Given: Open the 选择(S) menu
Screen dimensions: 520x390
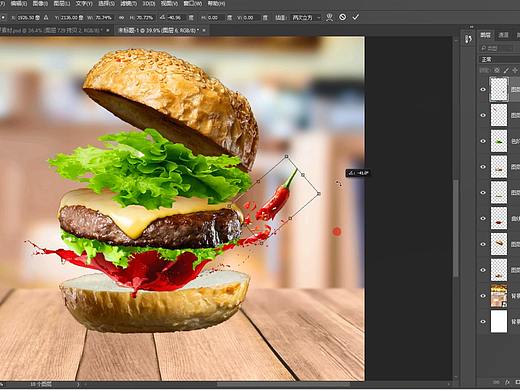Looking at the screenshot, I should click(x=106, y=4).
